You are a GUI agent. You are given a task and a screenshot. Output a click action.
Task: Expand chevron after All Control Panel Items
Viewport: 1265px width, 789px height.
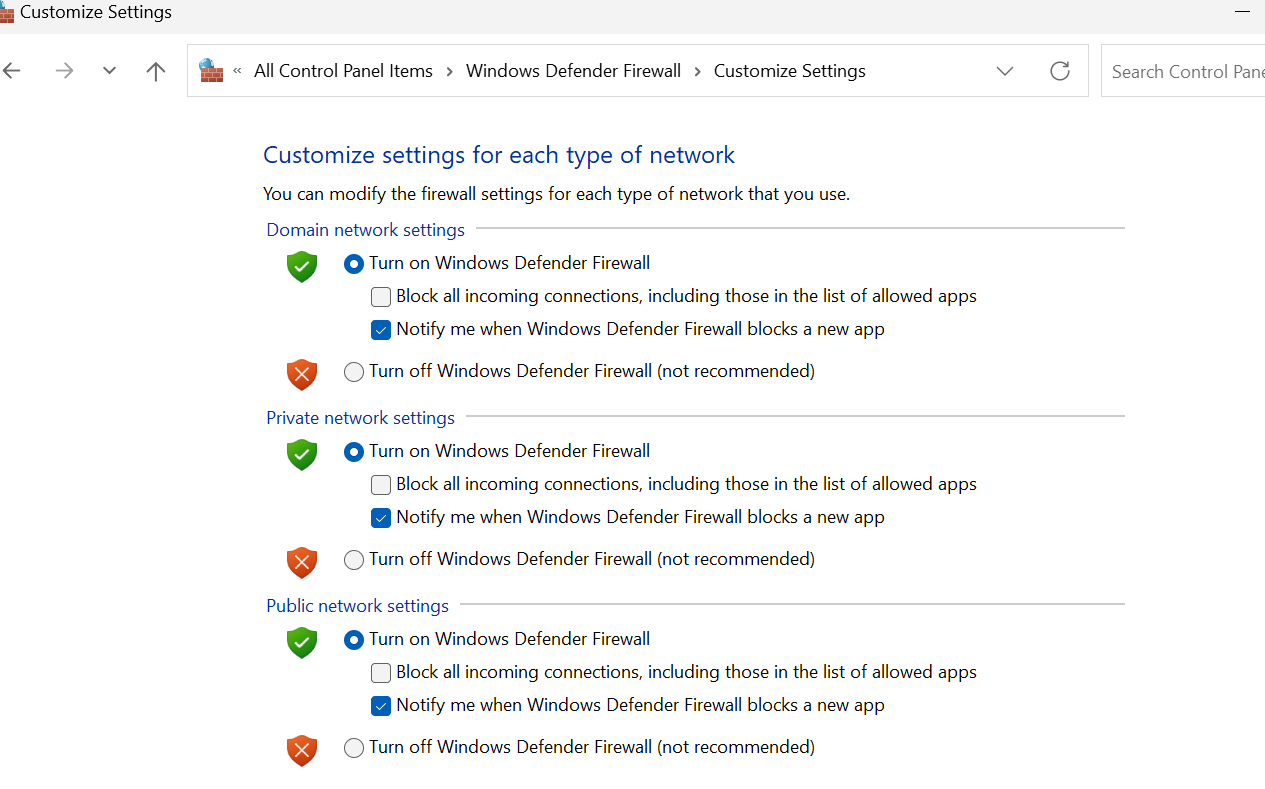pyautogui.click(x=449, y=71)
